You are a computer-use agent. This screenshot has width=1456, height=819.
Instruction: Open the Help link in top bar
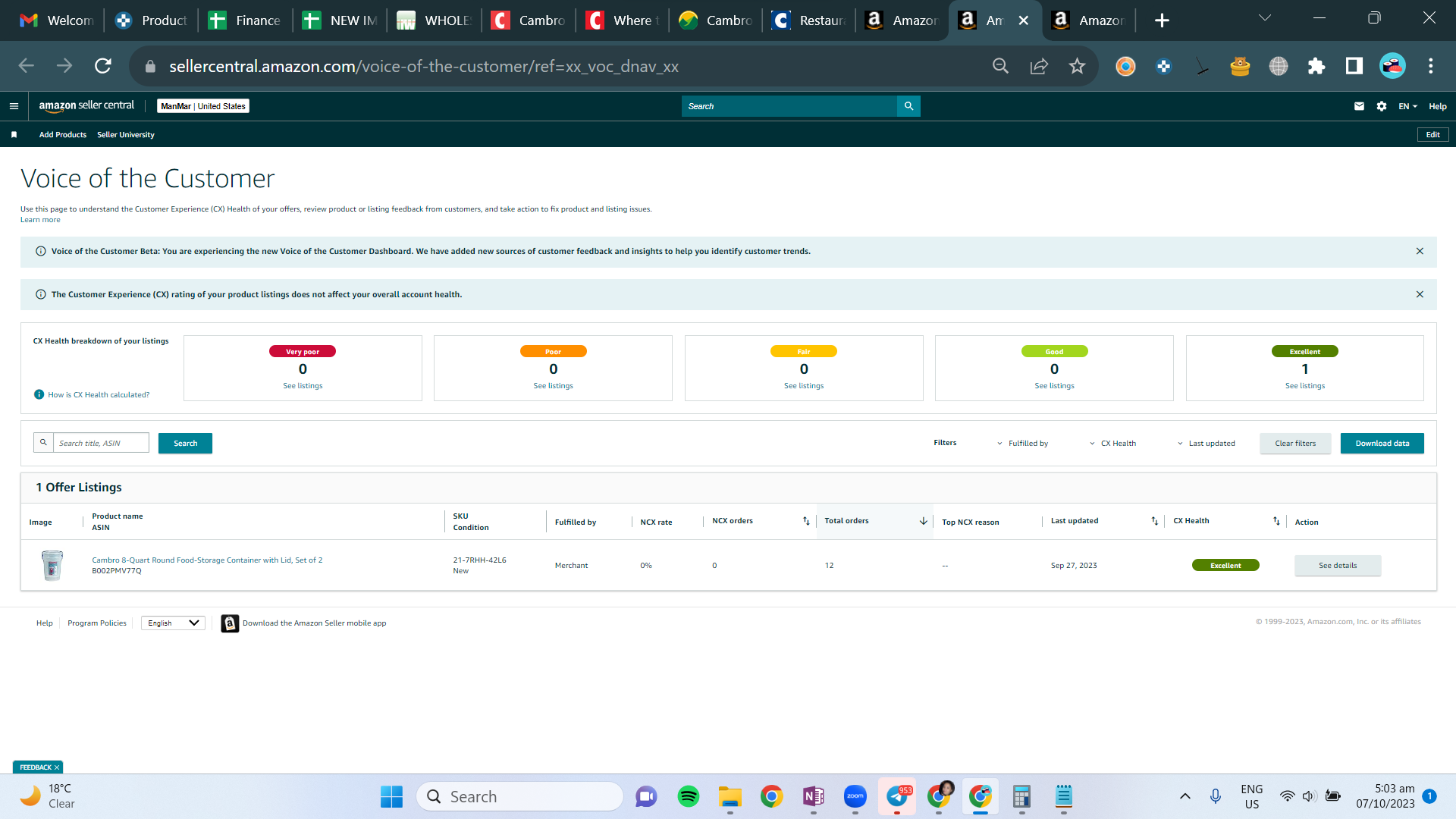pos(1438,106)
